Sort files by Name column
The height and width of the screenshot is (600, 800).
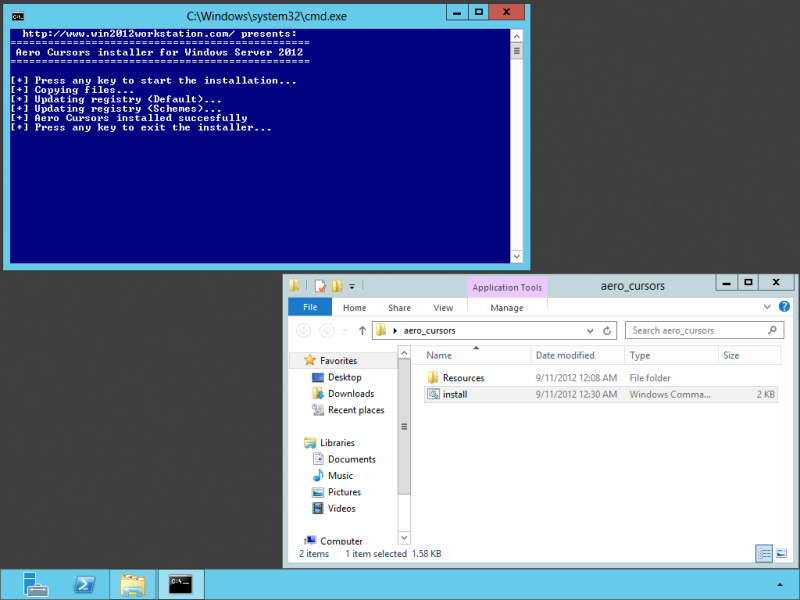click(472, 356)
